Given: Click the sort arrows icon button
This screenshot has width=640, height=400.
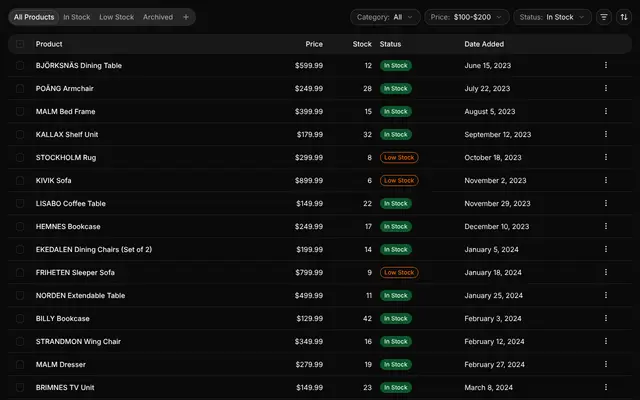Looking at the screenshot, I should point(624,17).
